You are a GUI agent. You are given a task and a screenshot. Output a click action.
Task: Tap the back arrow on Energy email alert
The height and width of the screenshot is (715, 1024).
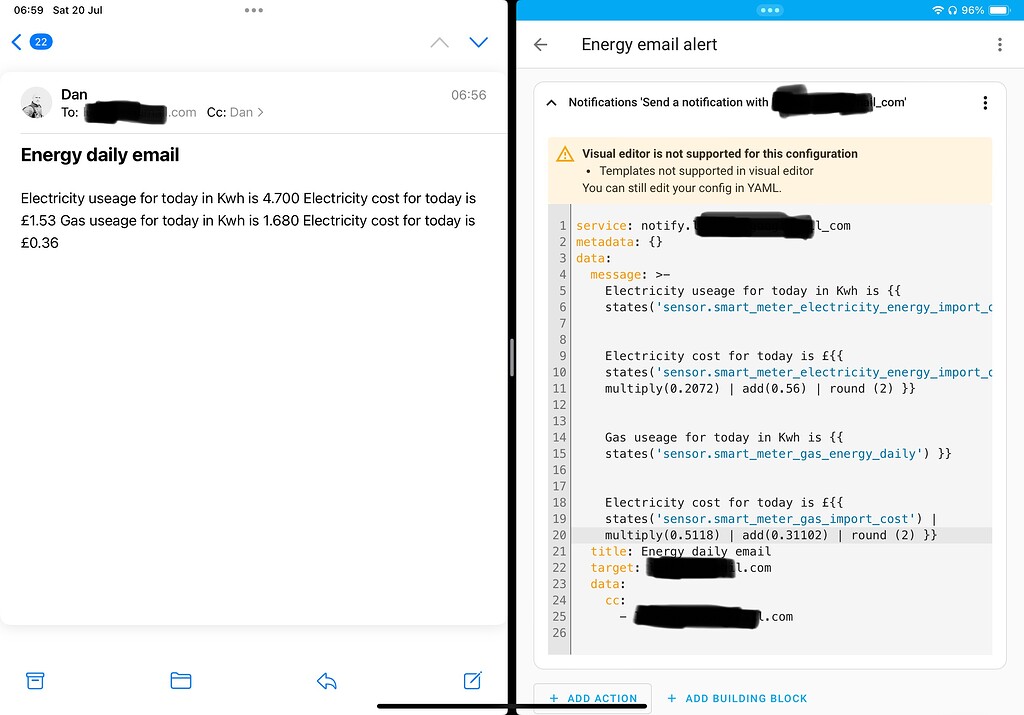541,44
